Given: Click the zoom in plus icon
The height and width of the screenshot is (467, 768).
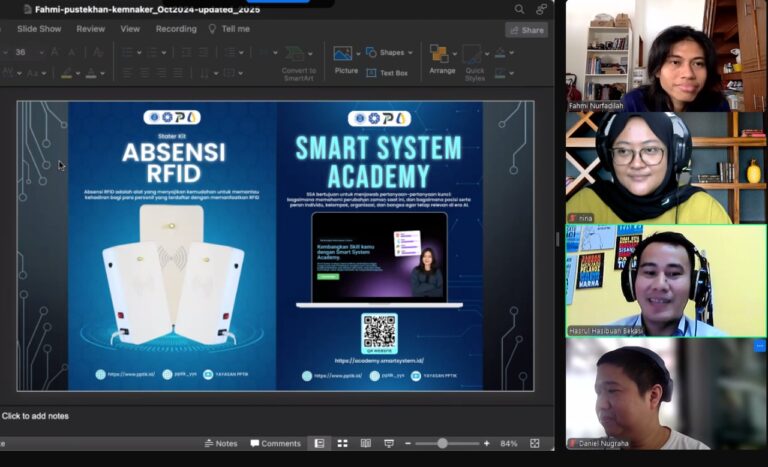Looking at the screenshot, I should (486, 443).
